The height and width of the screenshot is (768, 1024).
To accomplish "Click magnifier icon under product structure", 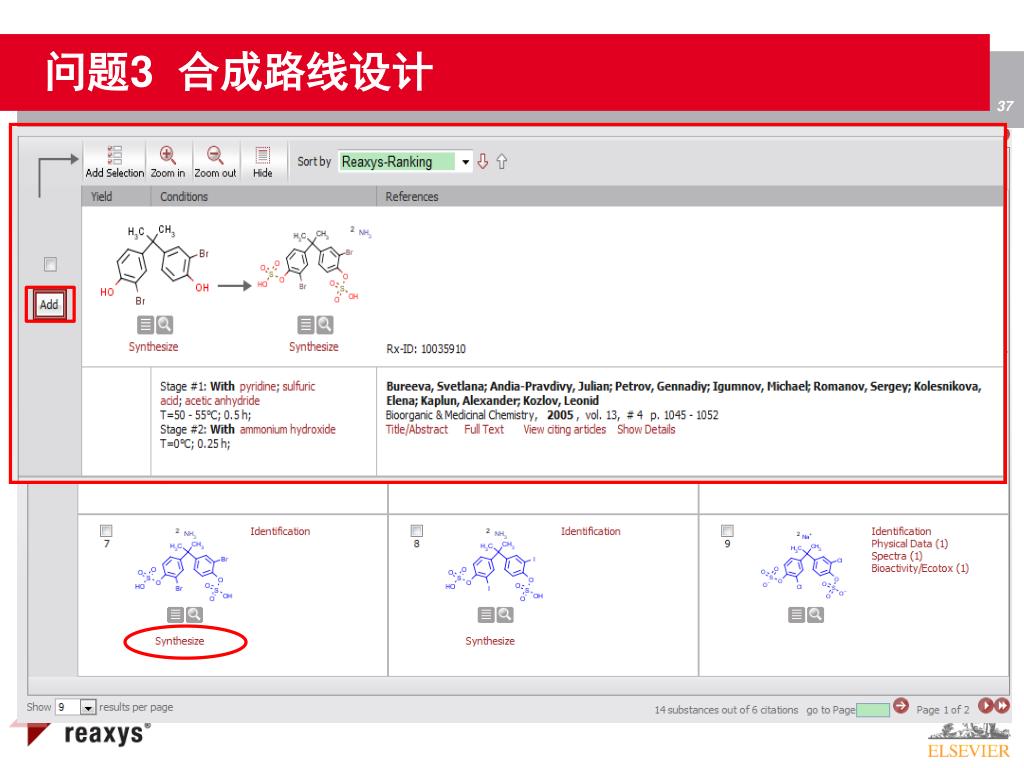I will pyautogui.click(x=325, y=325).
